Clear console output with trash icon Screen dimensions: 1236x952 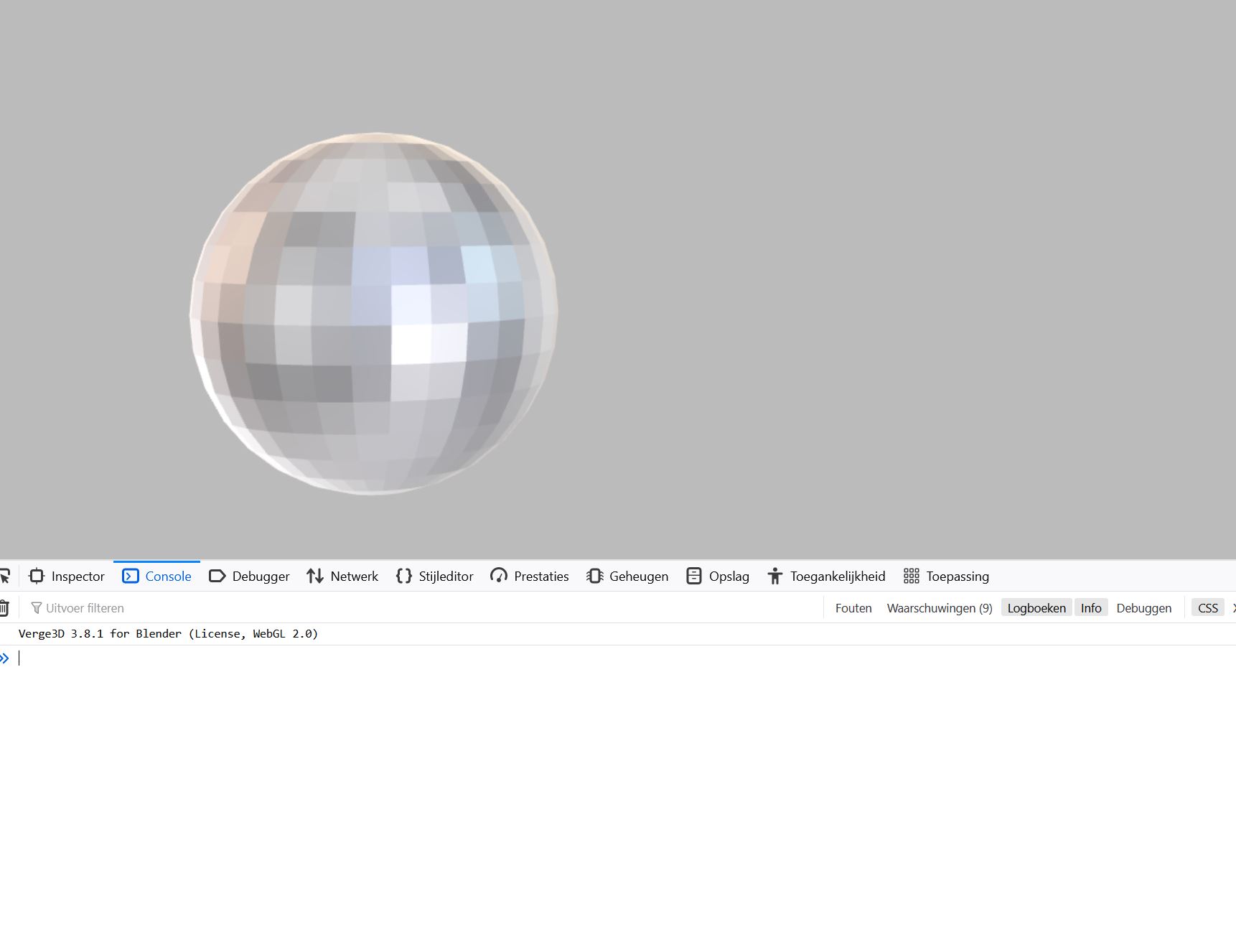click(x=4, y=608)
